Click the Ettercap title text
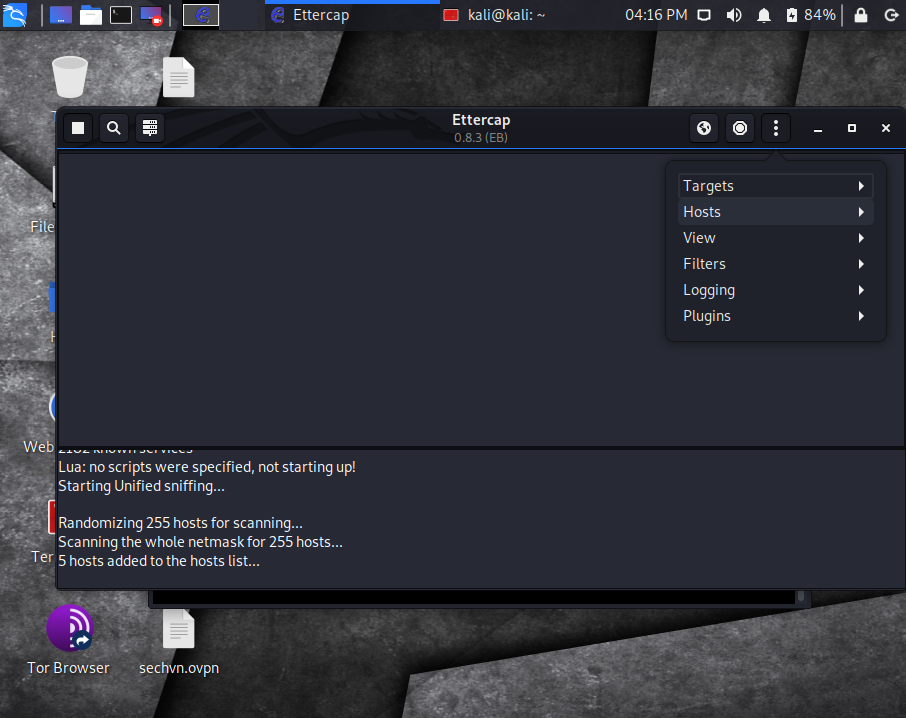Screen dimensions: 906x718 click(x=481, y=120)
